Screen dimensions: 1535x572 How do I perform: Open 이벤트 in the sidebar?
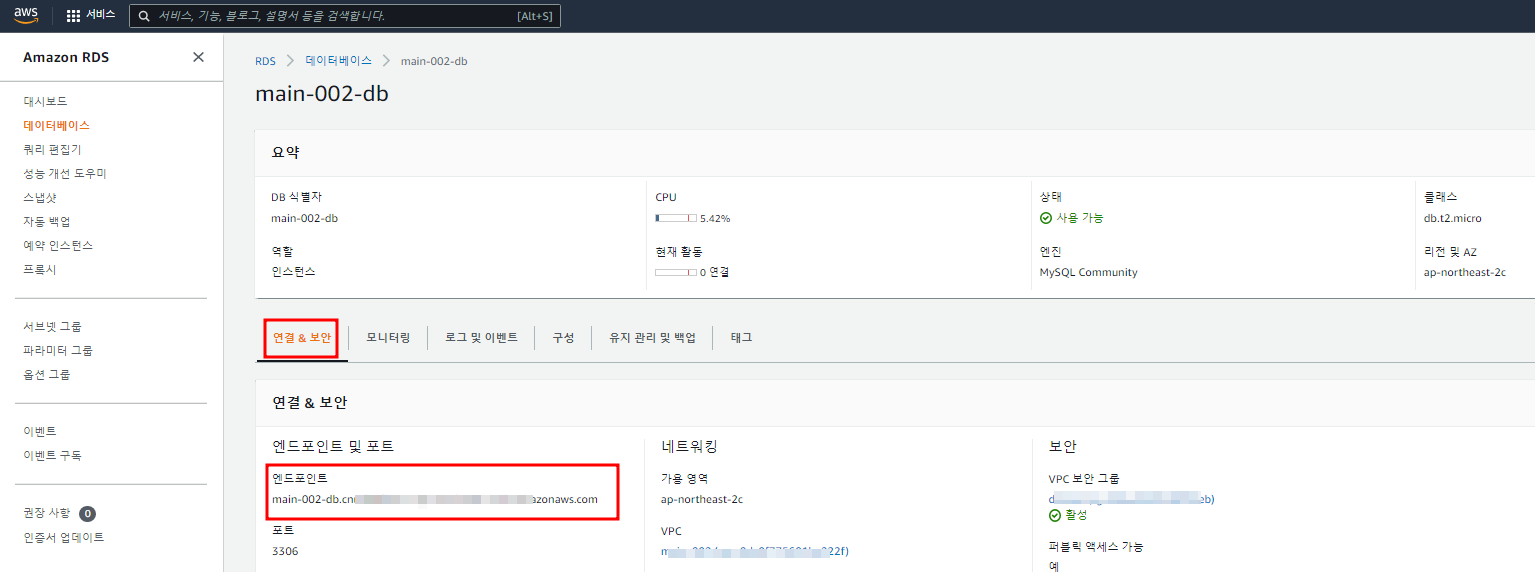click(x=40, y=431)
